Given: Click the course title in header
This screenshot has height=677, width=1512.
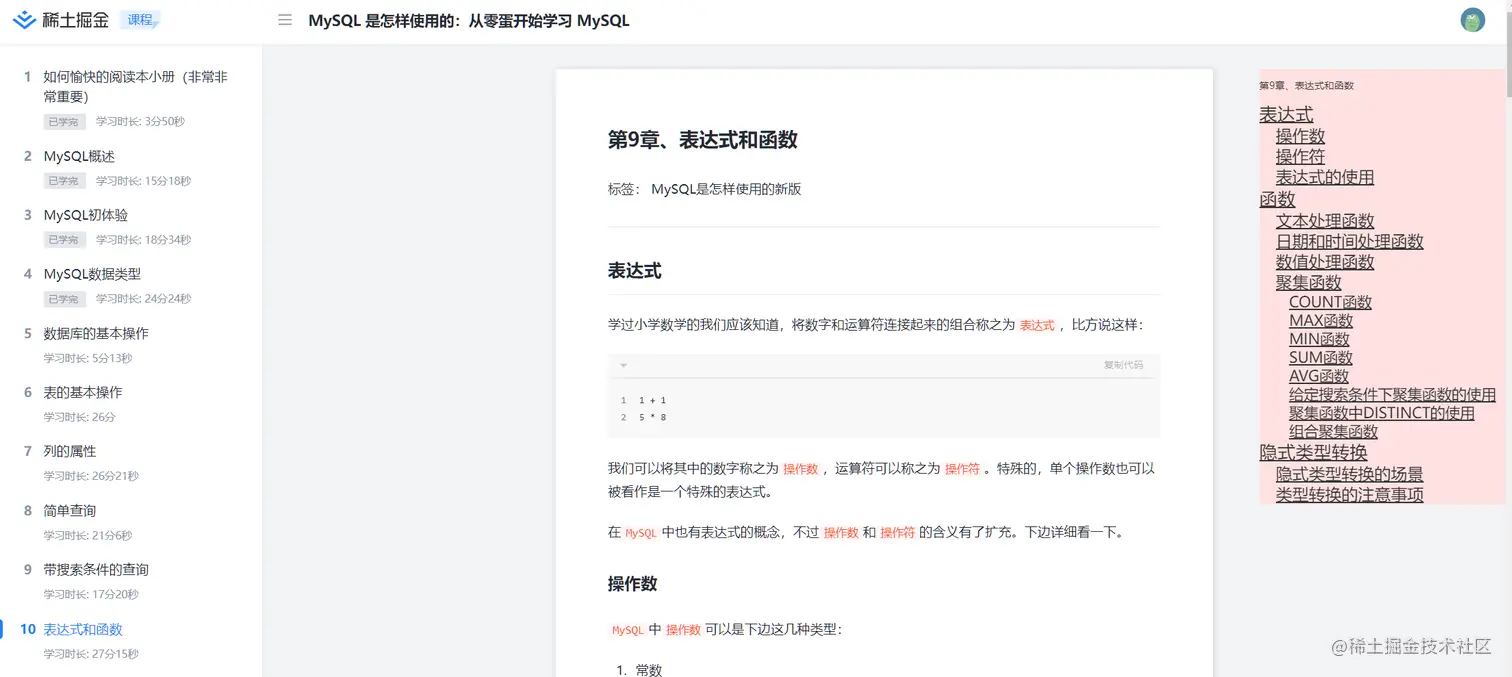Looking at the screenshot, I should point(469,20).
